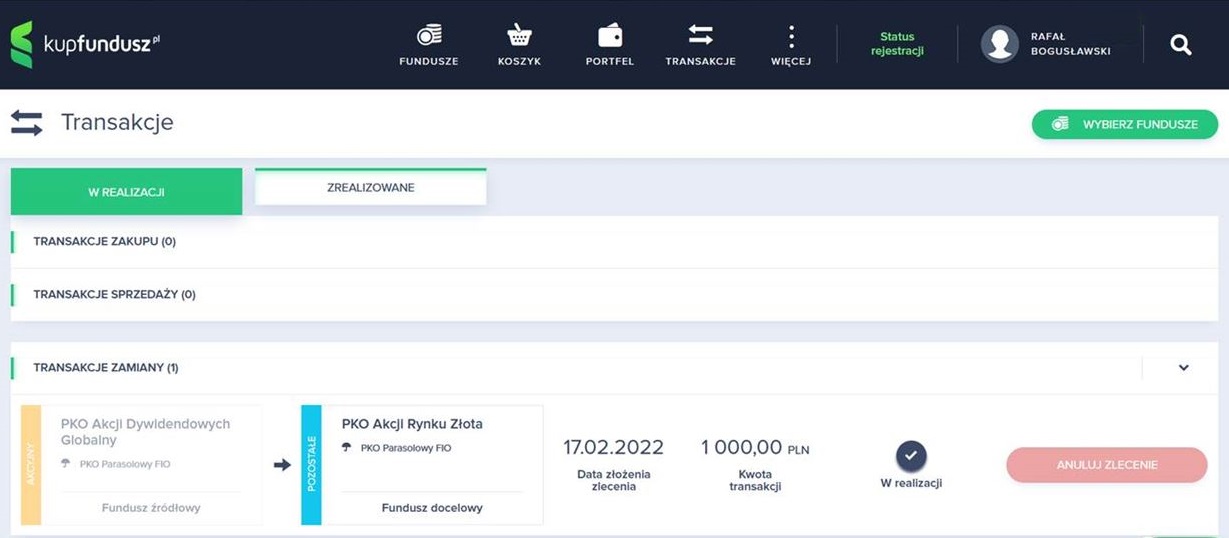The height and width of the screenshot is (538, 1229).
Task: Open the Portfel wallet icon
Action: pos(610,36)
